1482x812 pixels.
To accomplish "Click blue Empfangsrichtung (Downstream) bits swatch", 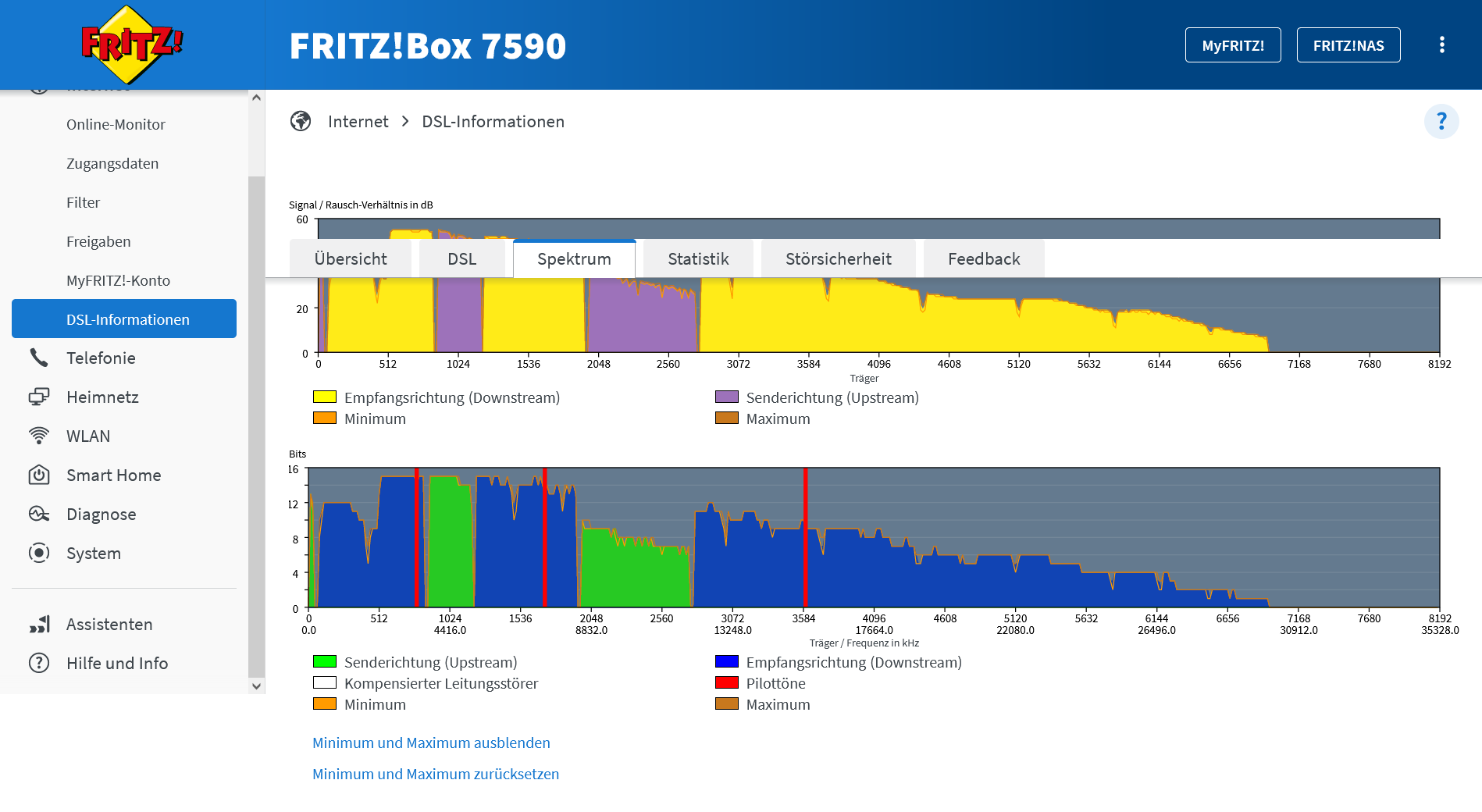I will click(727, 661).
